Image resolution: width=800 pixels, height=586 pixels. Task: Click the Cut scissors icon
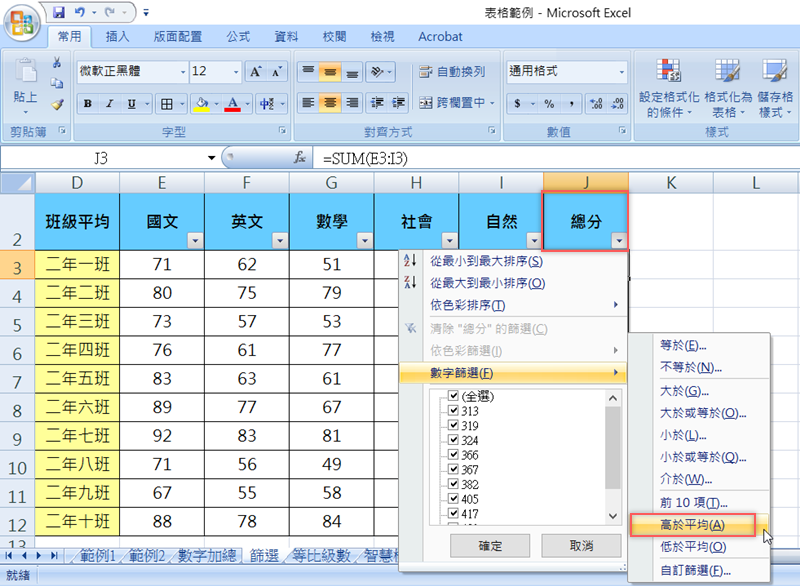tap(57, 63)
